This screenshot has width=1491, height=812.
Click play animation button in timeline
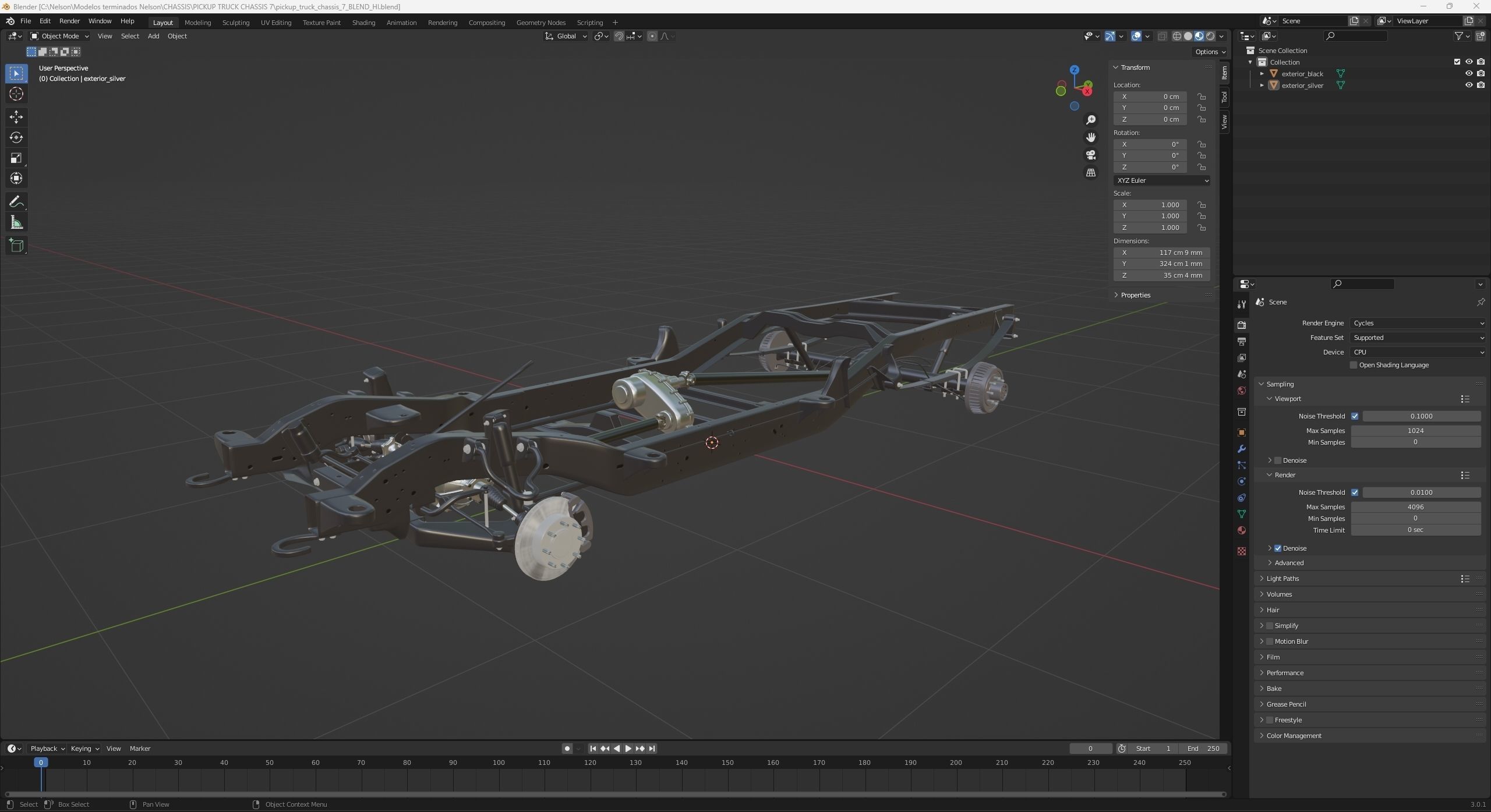tap(628, 749)
